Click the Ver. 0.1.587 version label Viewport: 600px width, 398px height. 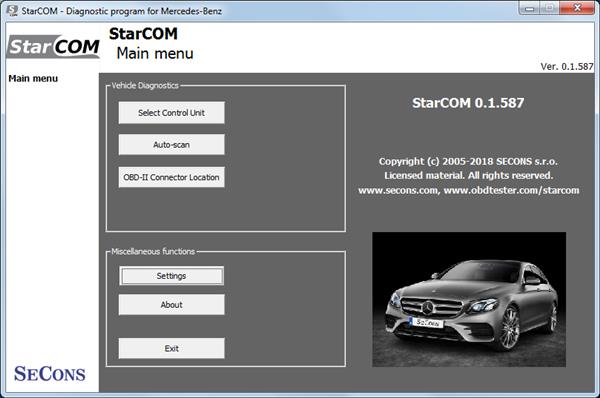pyautogui.click(x=567, y=66)
